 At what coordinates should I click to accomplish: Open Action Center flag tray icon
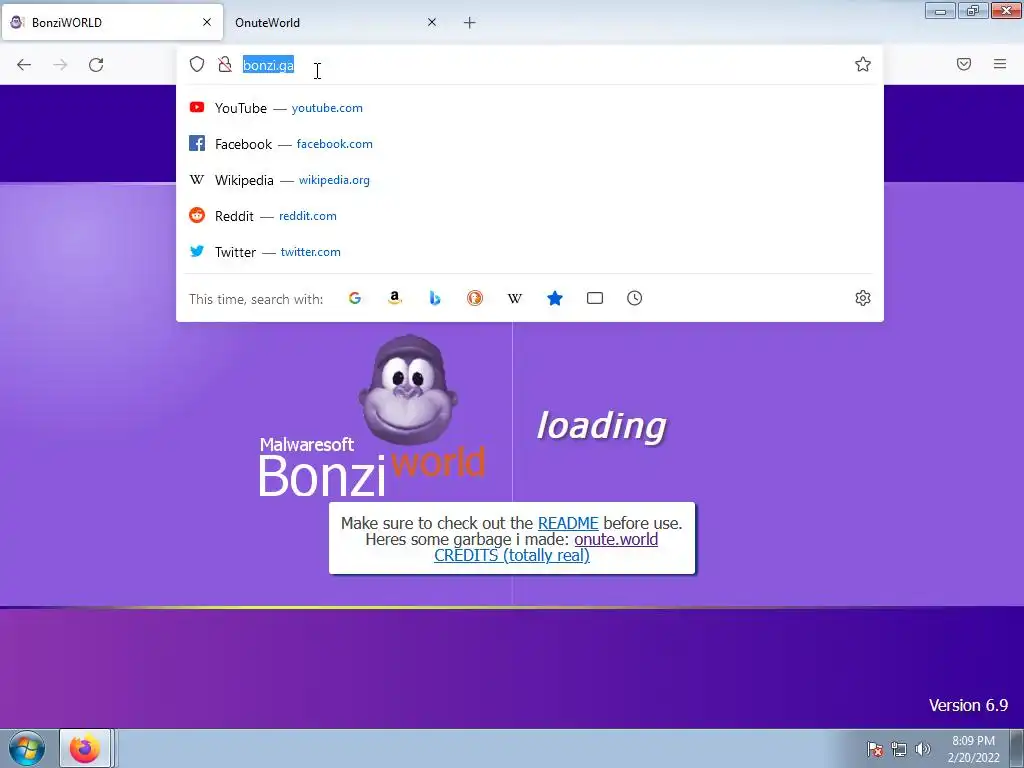click(x=875, y=749)
